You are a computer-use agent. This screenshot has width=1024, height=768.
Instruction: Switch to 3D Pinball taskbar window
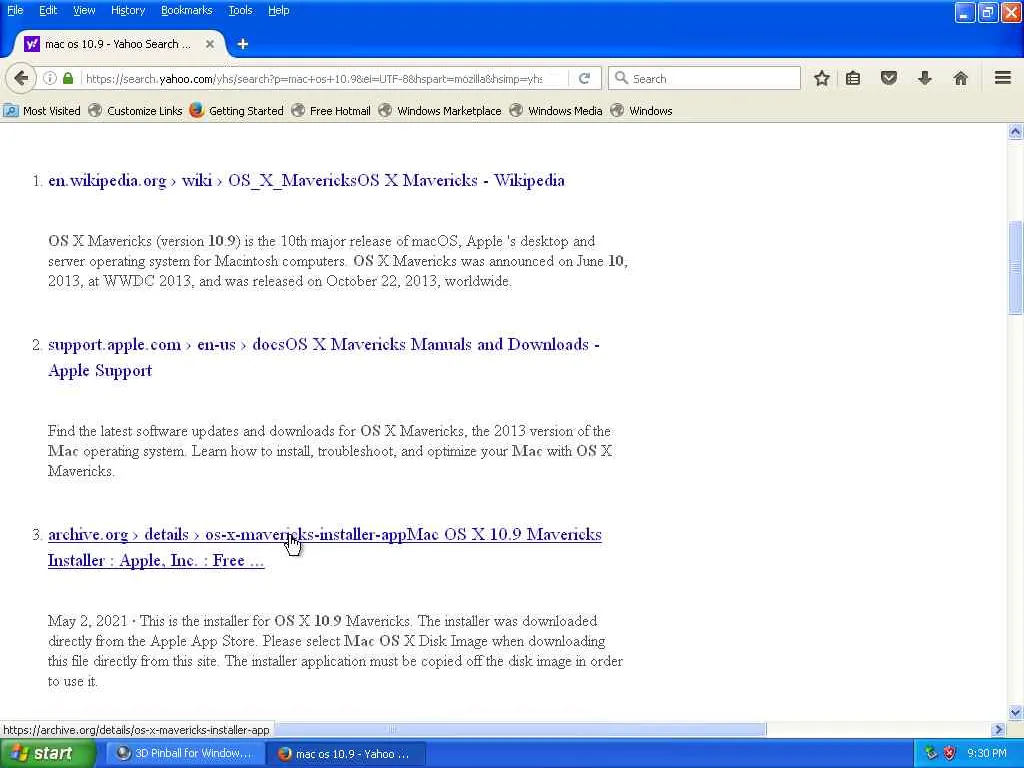185,753
